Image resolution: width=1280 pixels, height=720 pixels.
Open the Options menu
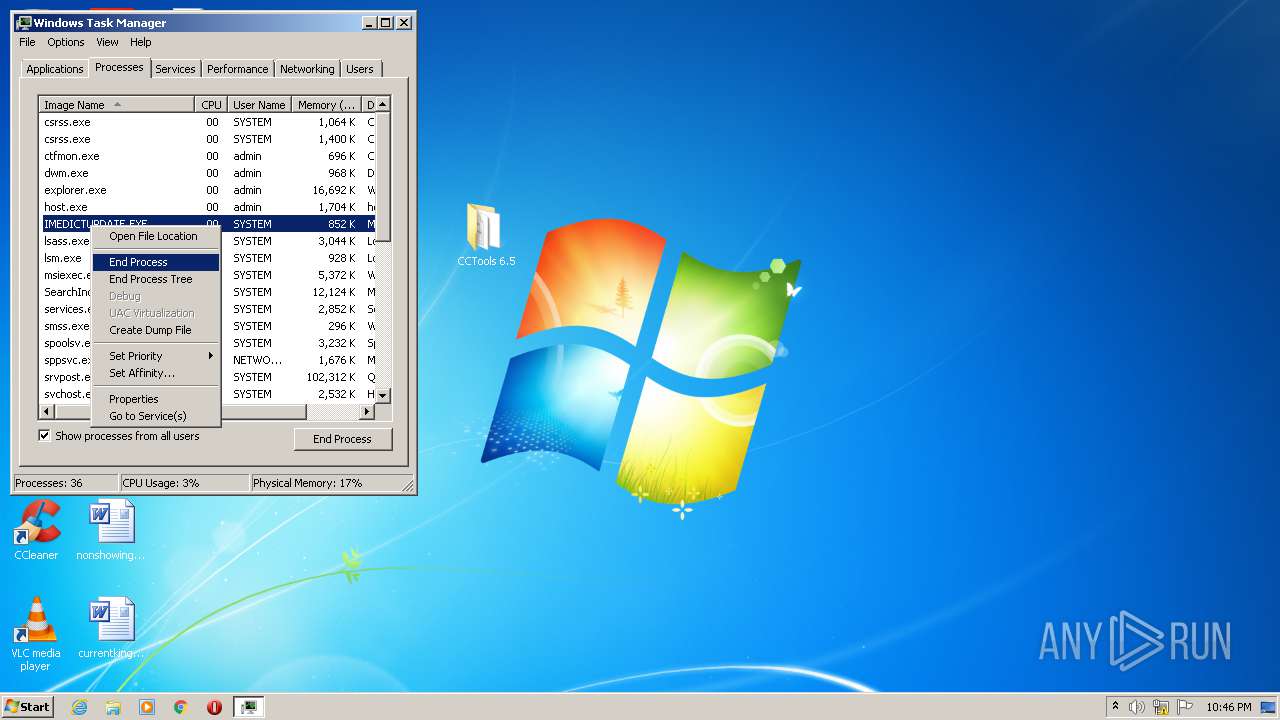click(66, 42)
